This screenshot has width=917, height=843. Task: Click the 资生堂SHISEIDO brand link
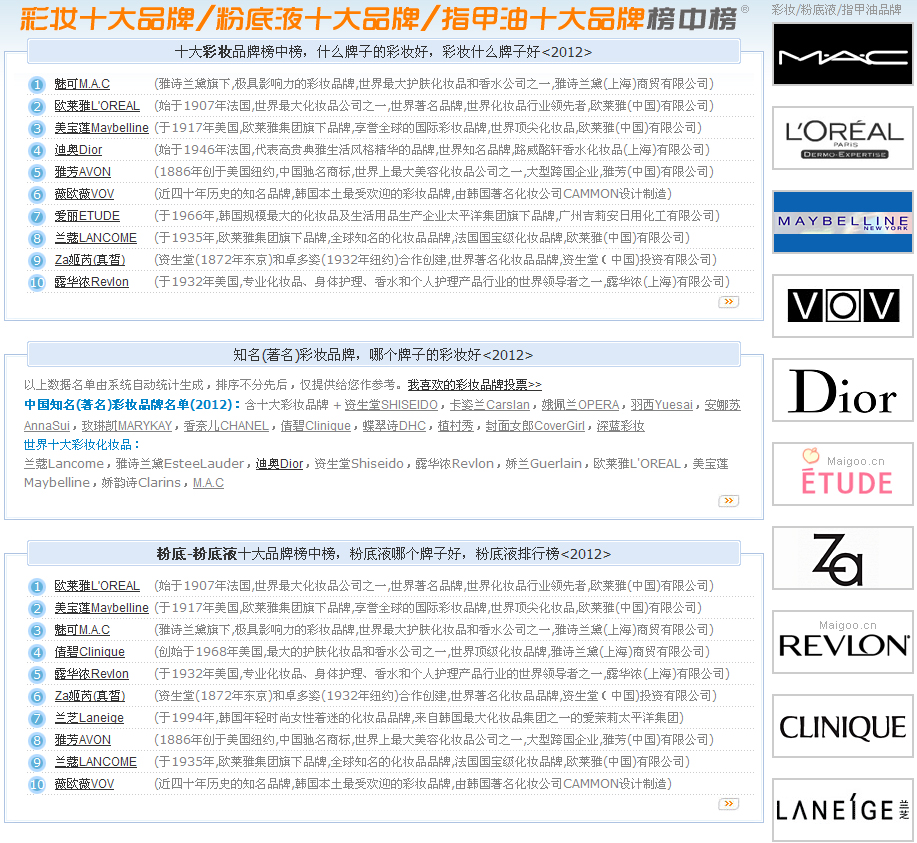click(x=391, y=405)
